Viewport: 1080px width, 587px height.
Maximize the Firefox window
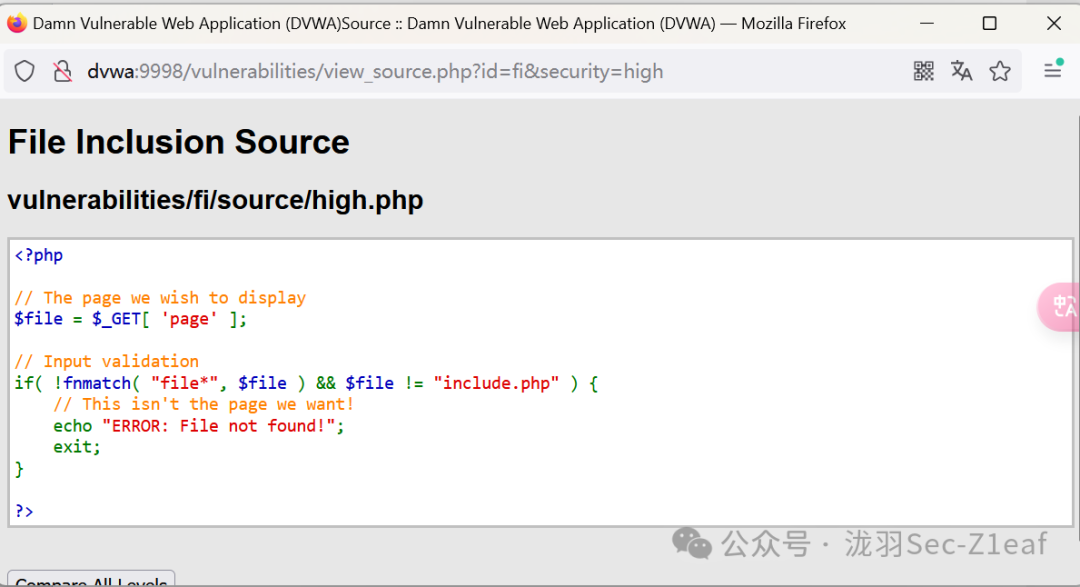(x=990, y=23)
